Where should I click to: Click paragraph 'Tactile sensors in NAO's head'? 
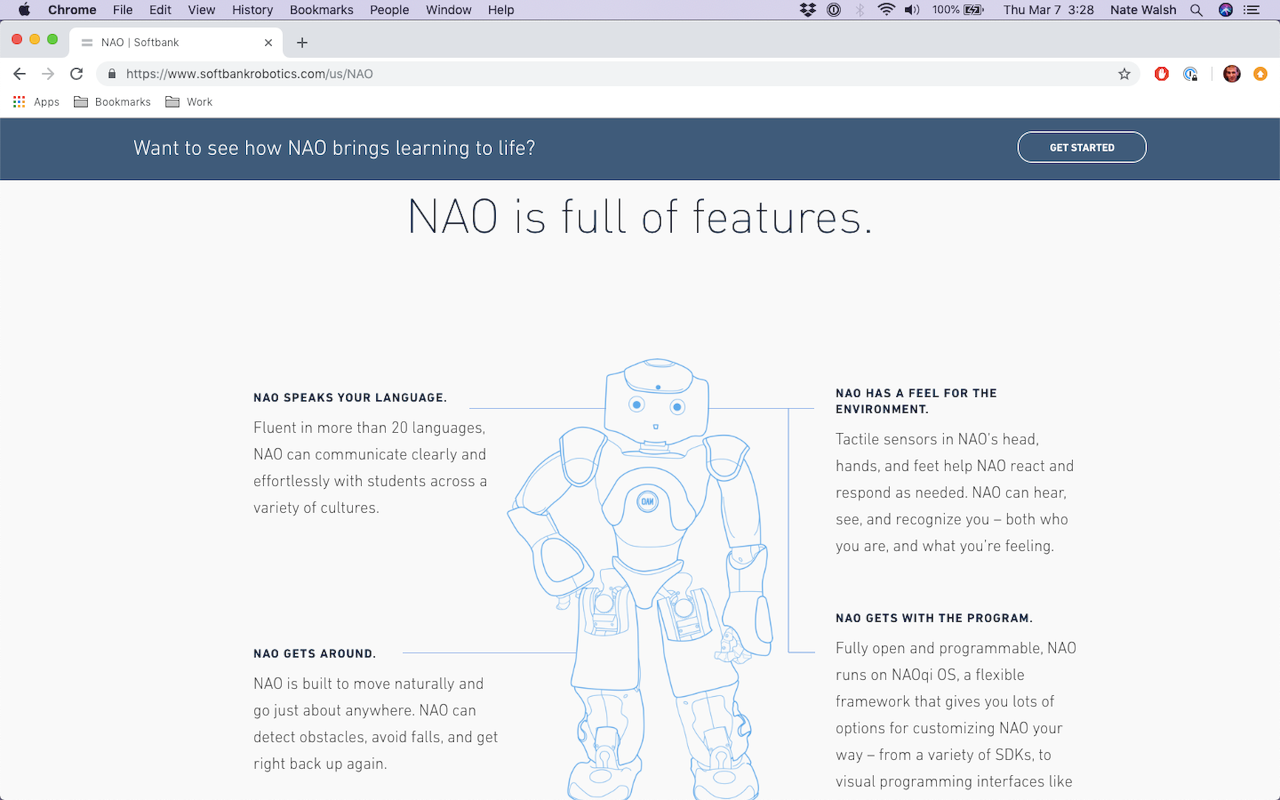tap(955, 492)
